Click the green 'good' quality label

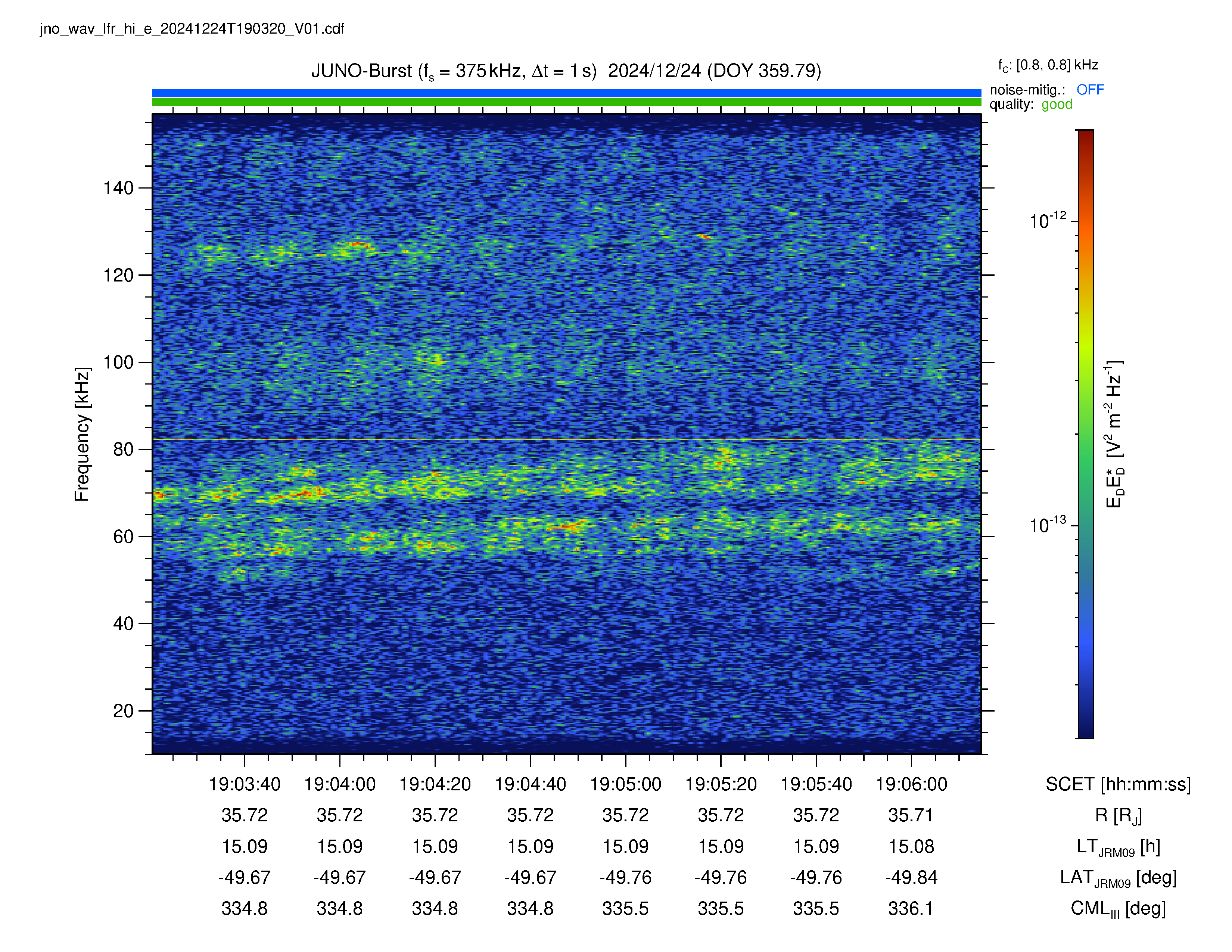[x=1057, y=104]
